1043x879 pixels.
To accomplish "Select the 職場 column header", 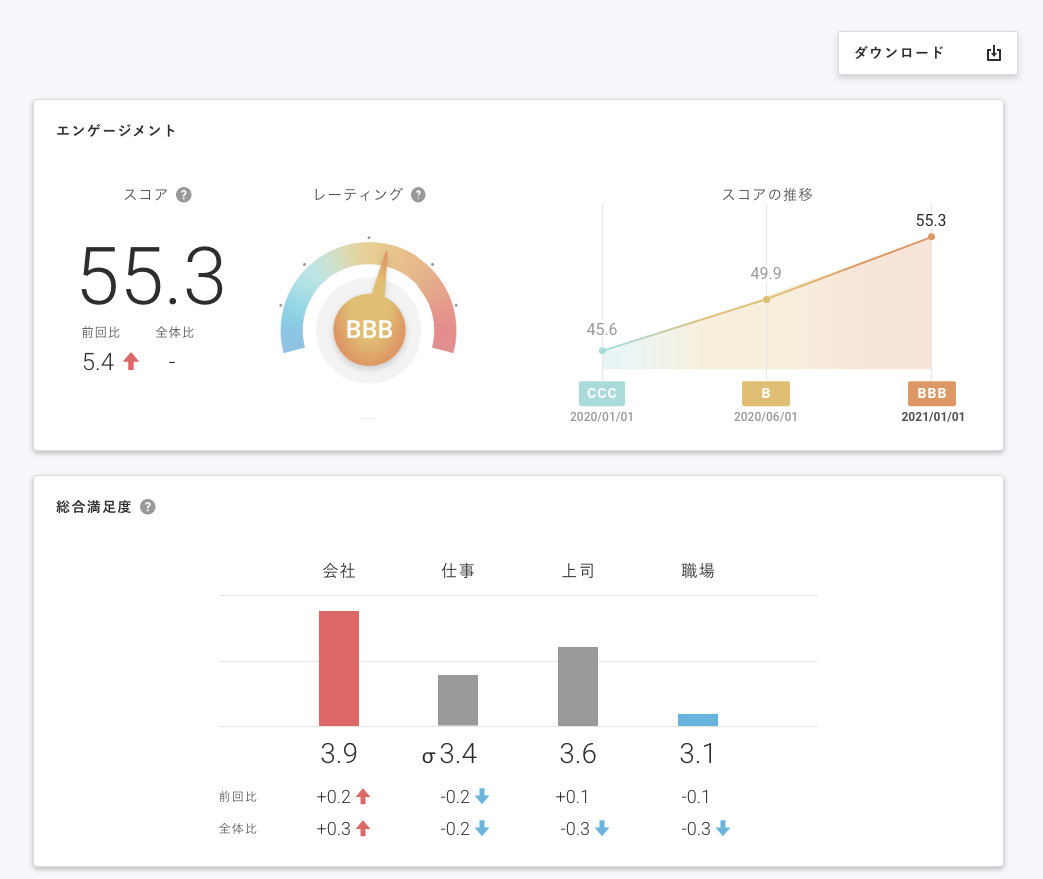I will point(698,571).
